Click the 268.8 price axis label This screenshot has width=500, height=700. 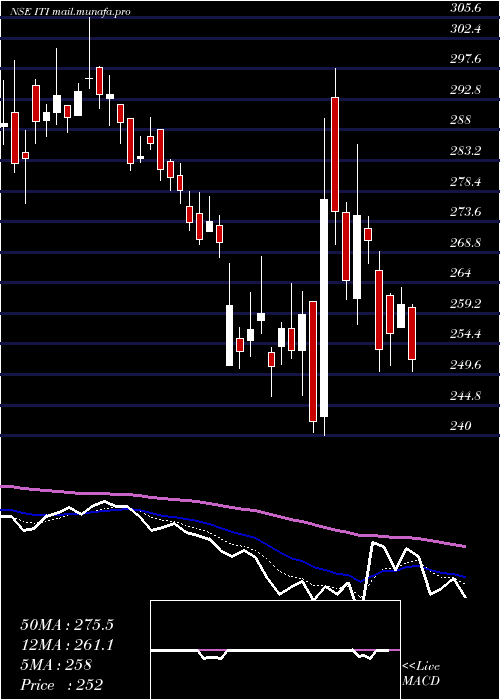(x=467, y=243)
